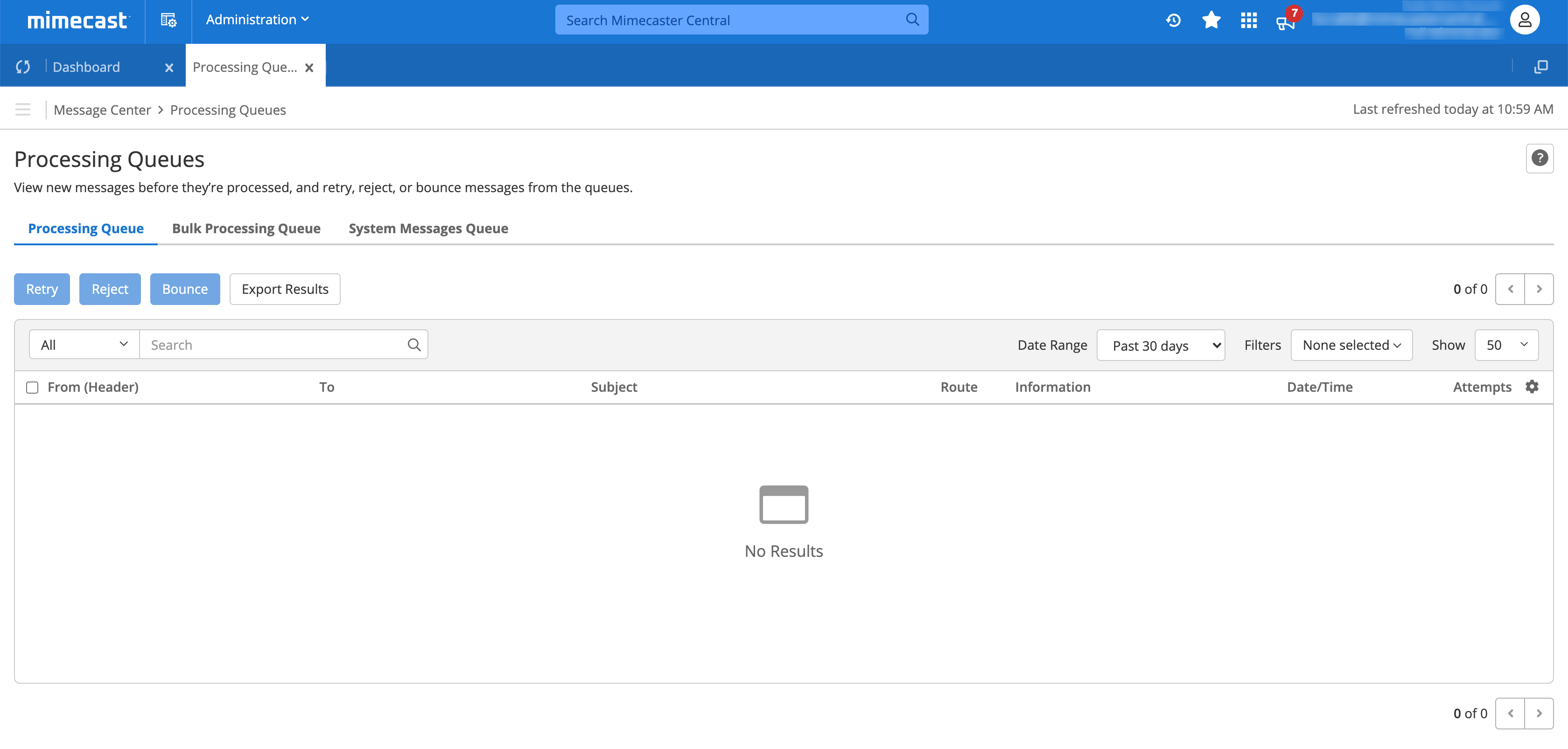1568x749 pixels.
Task: Click the help question mark icon
Action: (x=1540, y=158)
